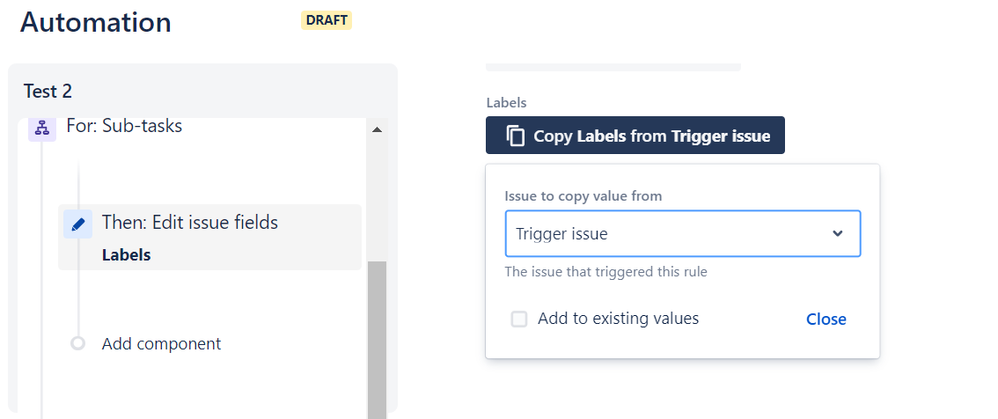The width and height of the screenshot is (998, 419).
Task: Open the Trigger issue dropdown
Action: (x=682, y=234)
